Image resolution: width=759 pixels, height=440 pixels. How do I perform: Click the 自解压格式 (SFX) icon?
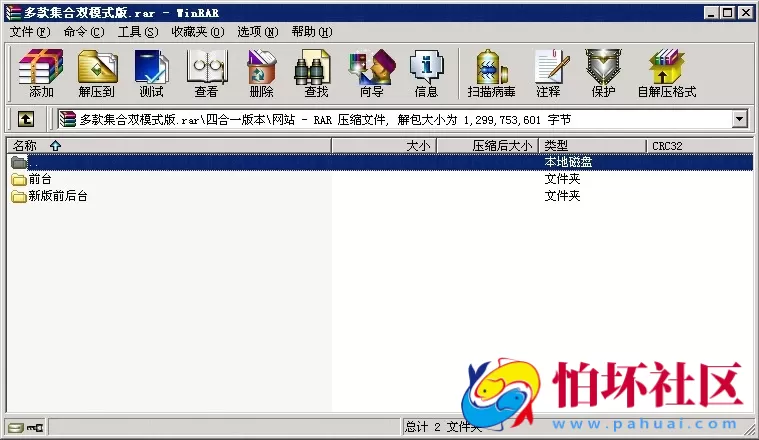pos(667,73)
